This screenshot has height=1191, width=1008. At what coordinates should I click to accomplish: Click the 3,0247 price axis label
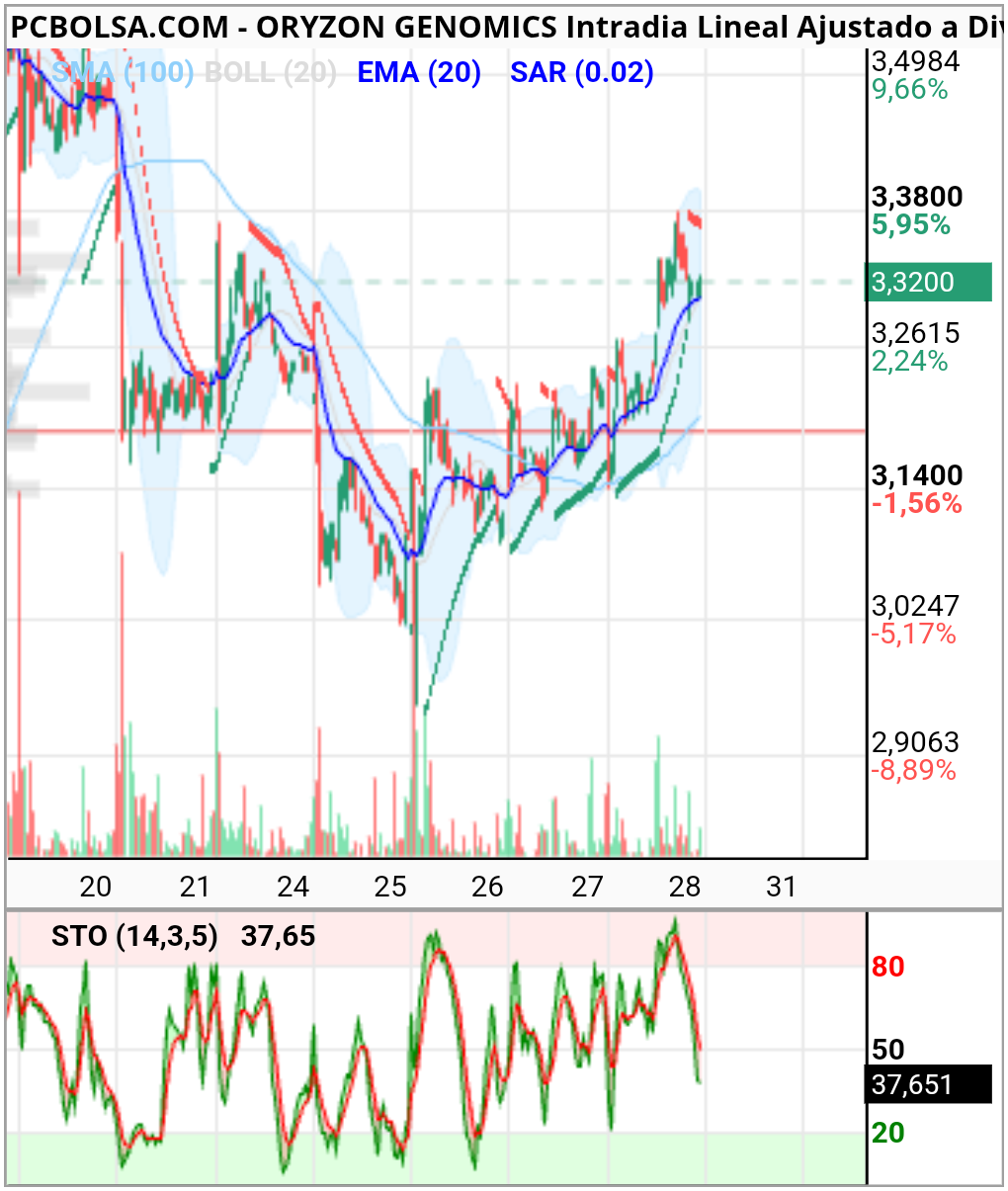pos(915,605)
